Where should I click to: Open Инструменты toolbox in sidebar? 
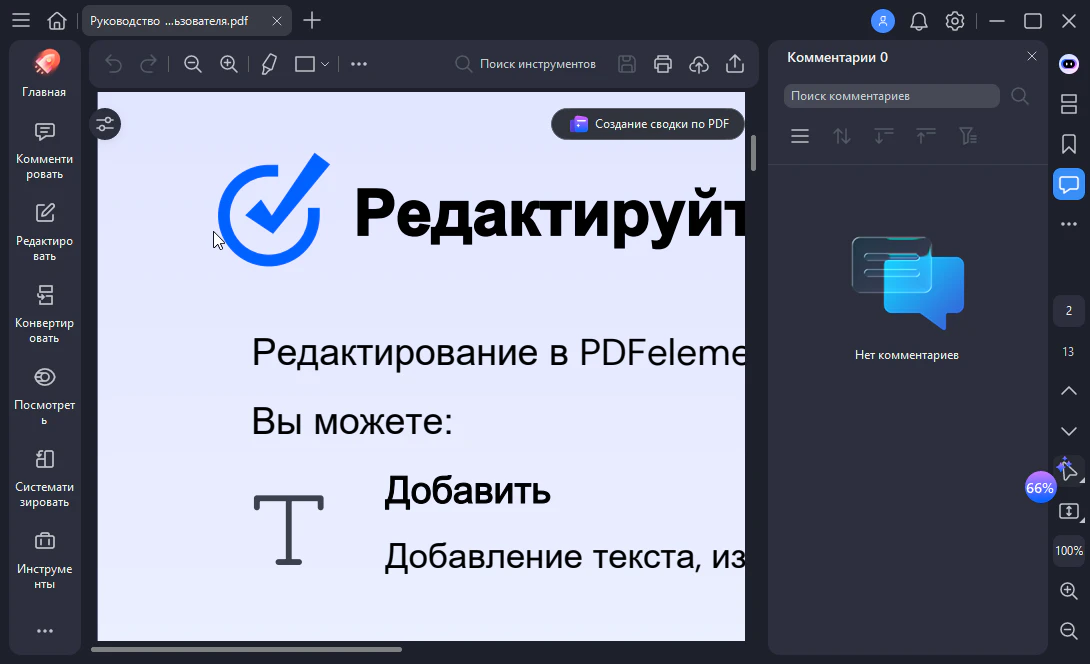pos(44,559)
